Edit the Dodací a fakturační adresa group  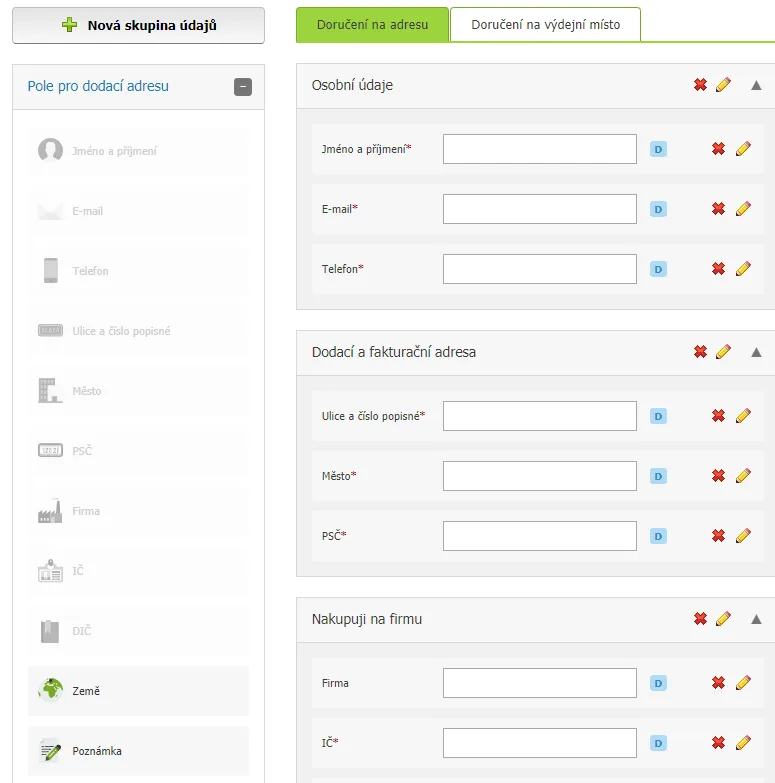(x=723, y=352)
